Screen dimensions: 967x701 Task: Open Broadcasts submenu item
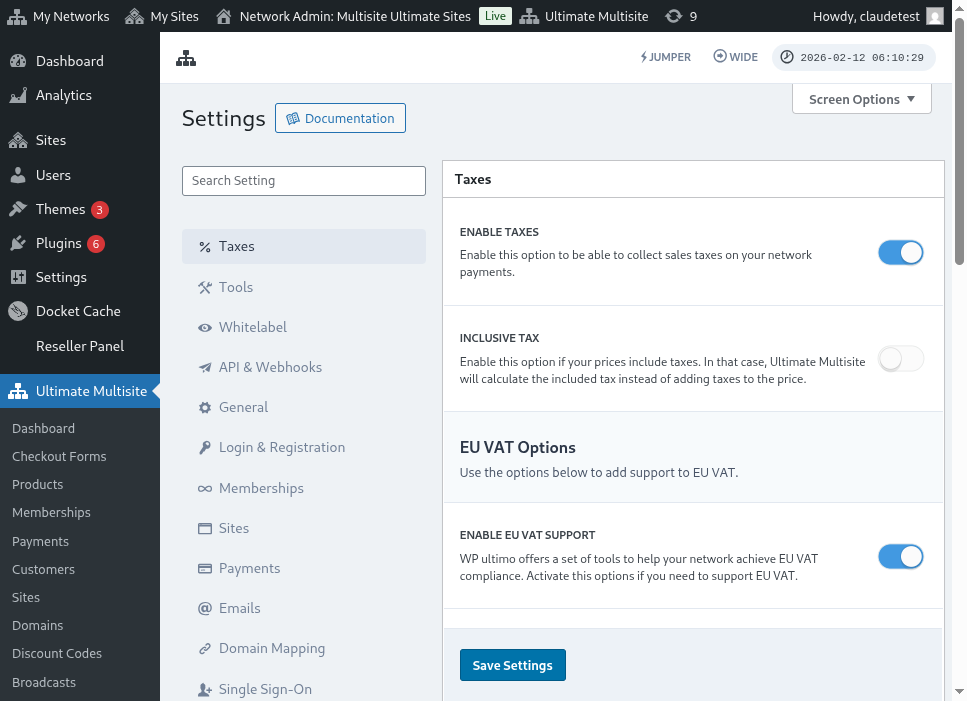44,683
